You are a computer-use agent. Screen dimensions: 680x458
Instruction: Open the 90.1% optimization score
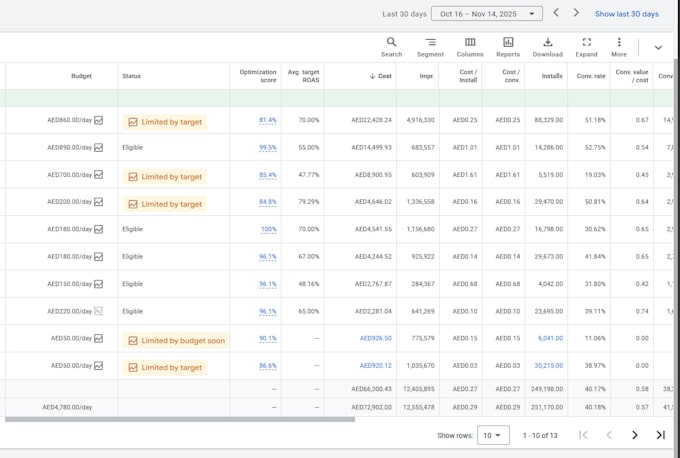[x=268, y=338]
